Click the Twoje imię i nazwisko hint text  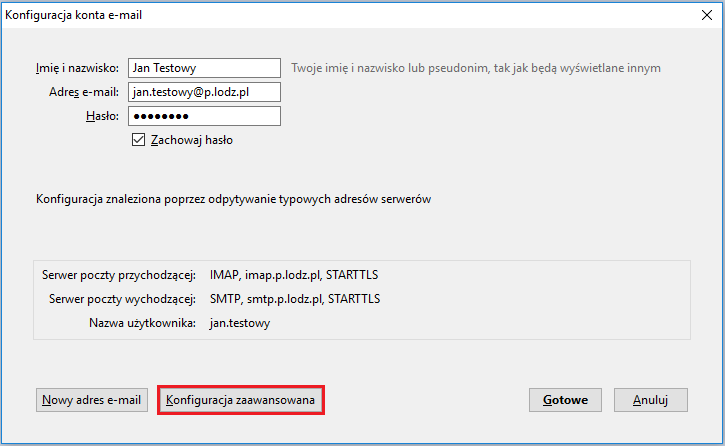pos(476,68)
